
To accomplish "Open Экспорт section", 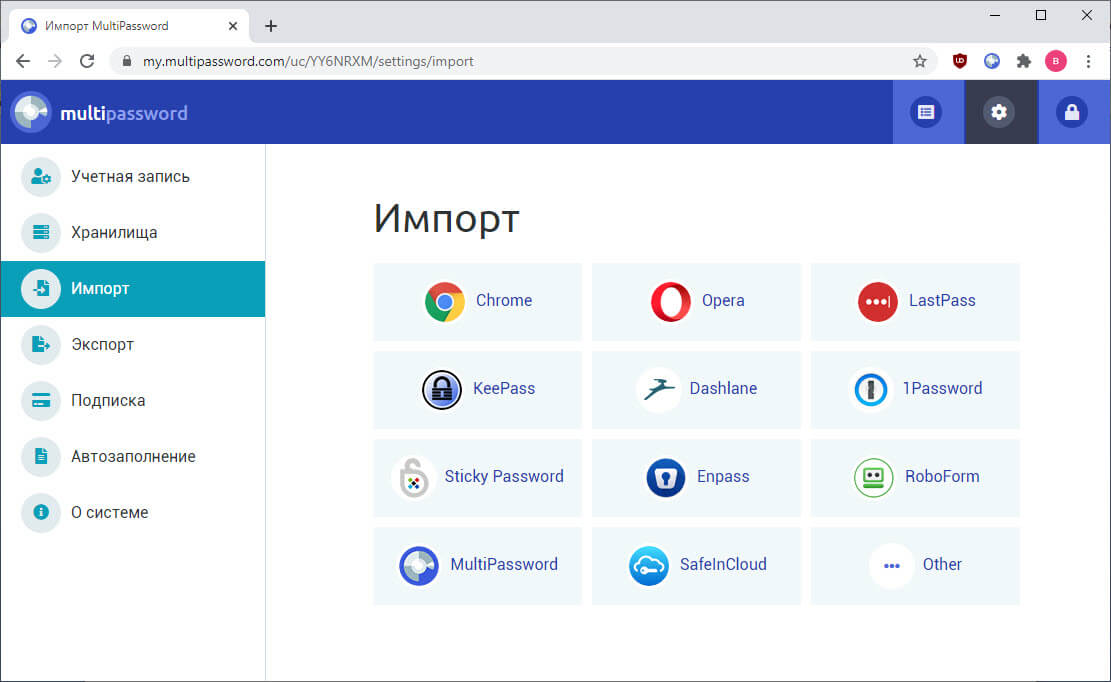I will [x=133, y=344].
